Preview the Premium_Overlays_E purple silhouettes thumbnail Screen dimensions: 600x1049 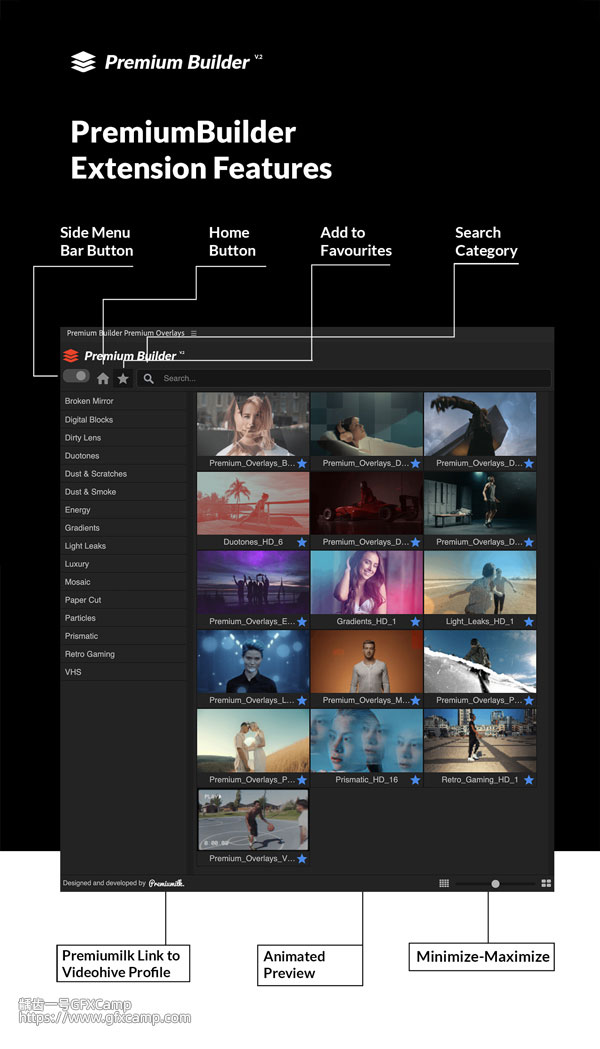(253, 583)
